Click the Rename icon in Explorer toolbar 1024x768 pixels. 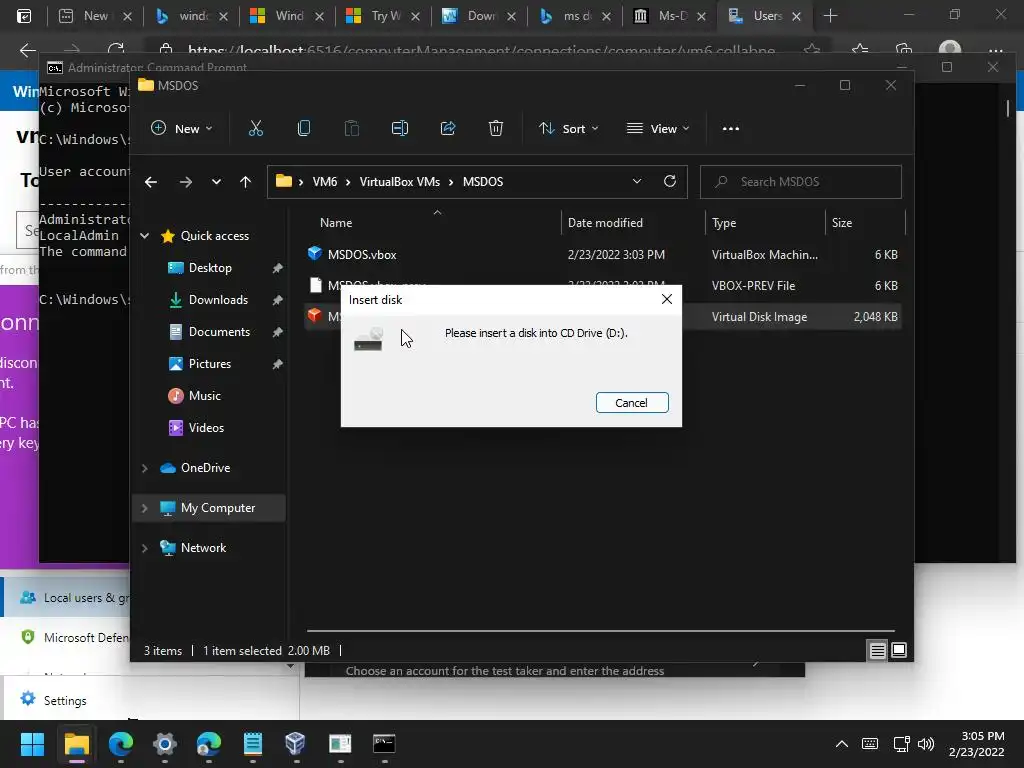click(400, 129)
